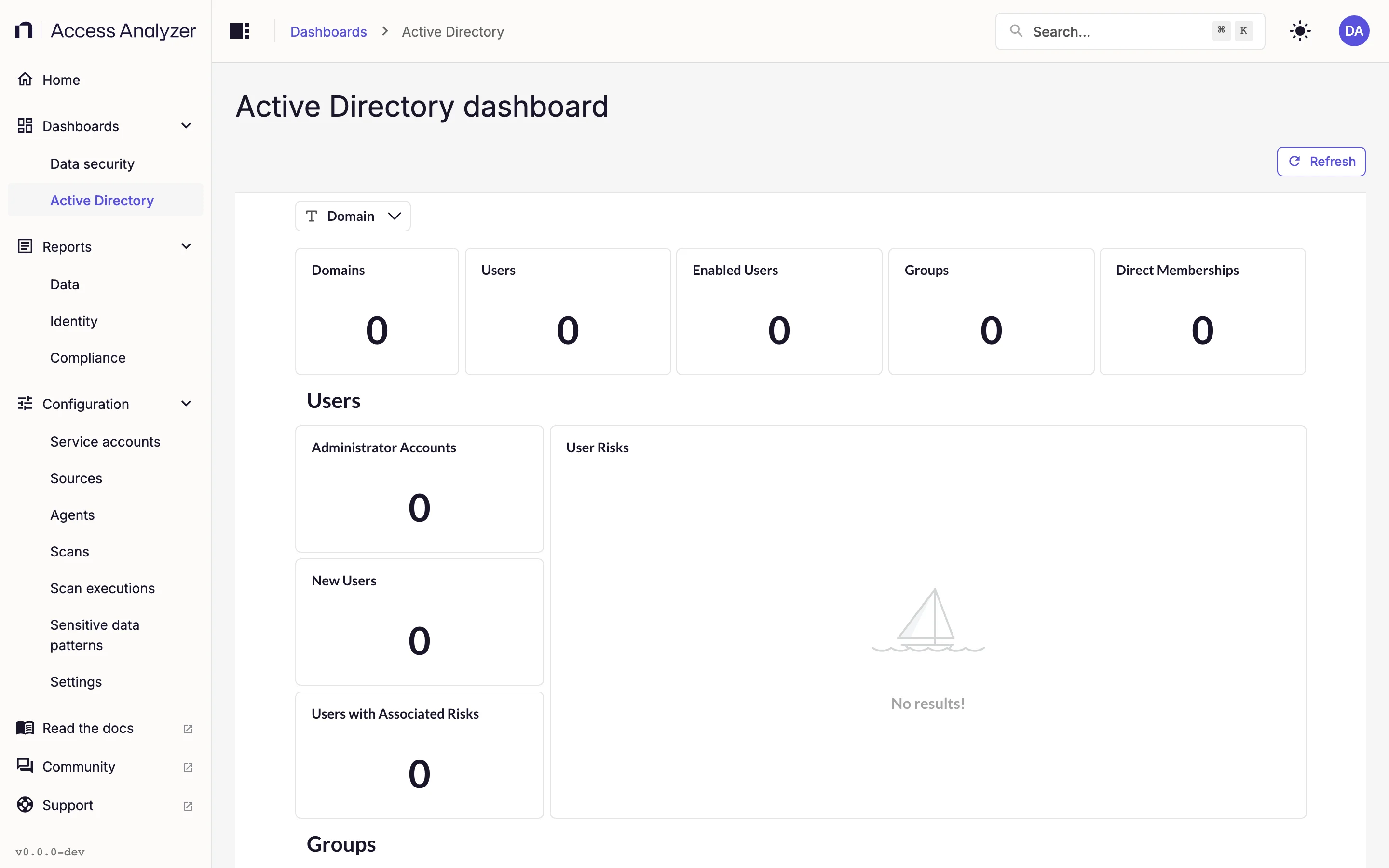The width and height of the screenshot is (1389, 868).
Task: Switch theme with the sun icon
Action: click(x=1300, y=31)
